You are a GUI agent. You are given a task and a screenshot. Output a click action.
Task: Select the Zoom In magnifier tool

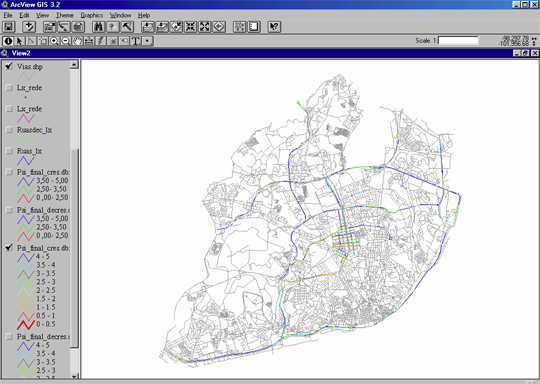coord(54,41)
